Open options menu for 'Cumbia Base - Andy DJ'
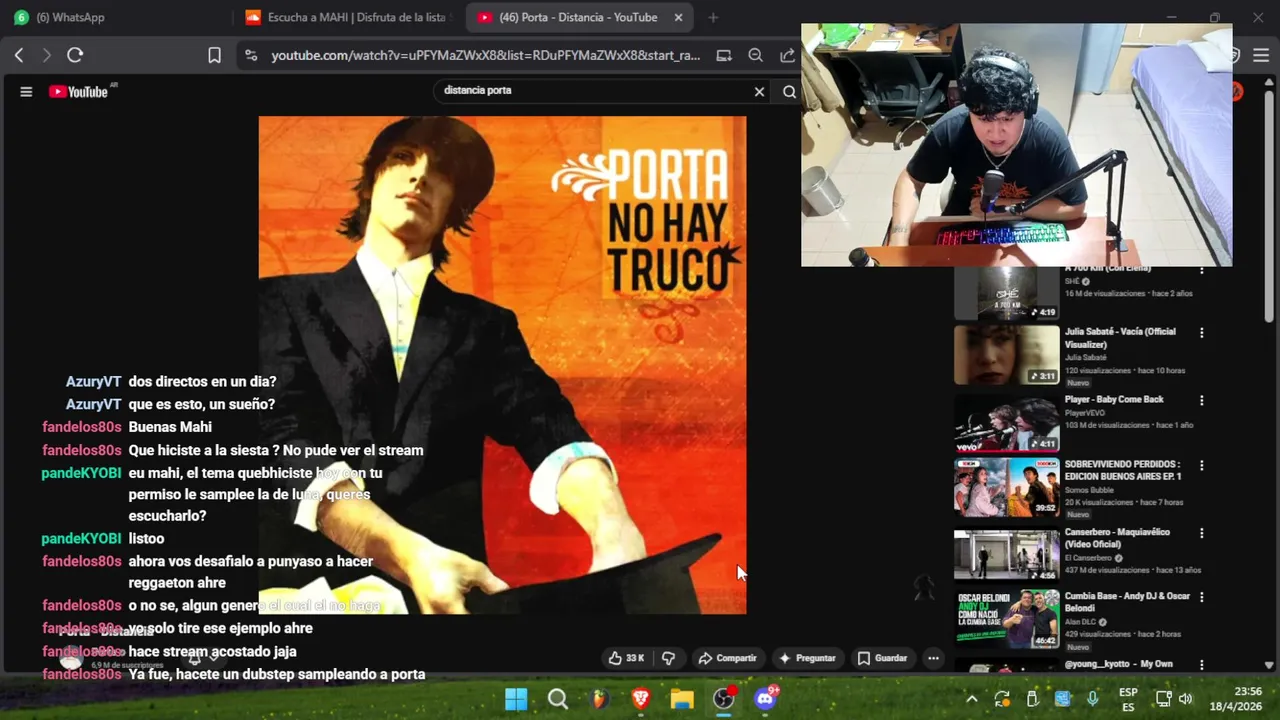This screenshot has height=720, width=1280. (1202, 597)
